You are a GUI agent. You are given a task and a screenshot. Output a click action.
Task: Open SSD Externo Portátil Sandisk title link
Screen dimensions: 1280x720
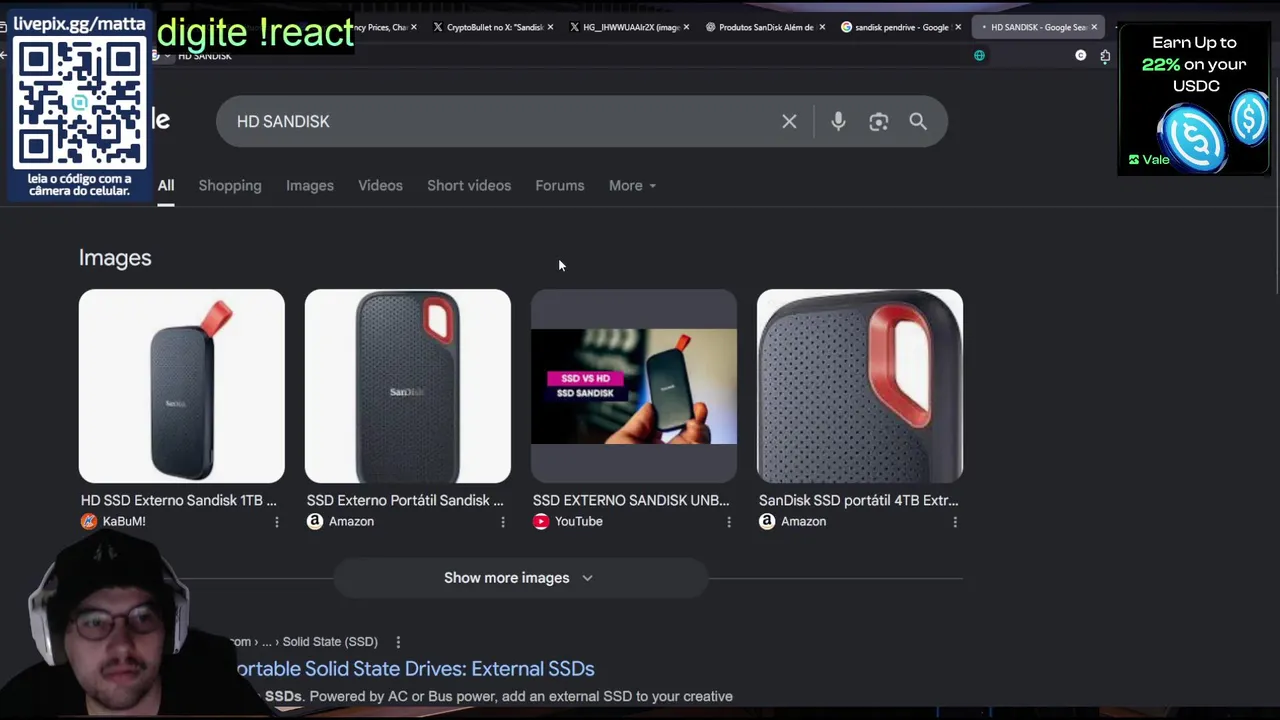click(x=405, y=500)
